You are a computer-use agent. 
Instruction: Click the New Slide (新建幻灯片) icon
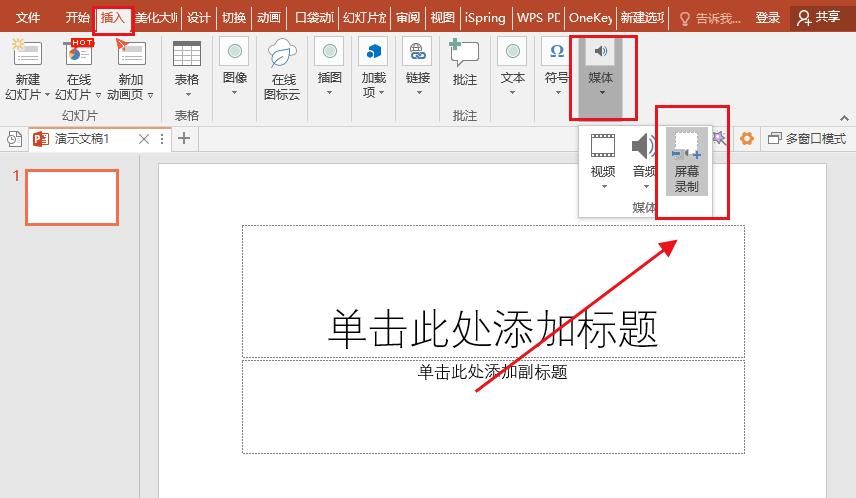27,53
